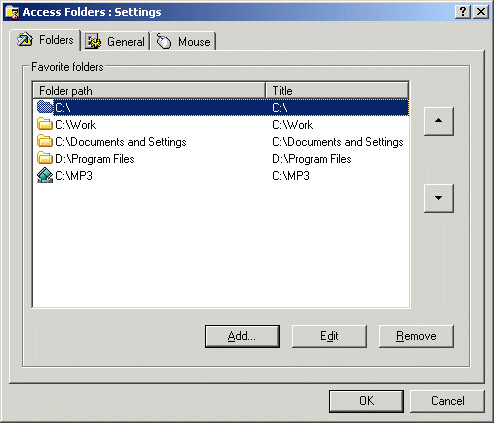Sort by the Folder path column header
Image resolution: width=494 pixels, height=423 pixels.
point(149,91)
